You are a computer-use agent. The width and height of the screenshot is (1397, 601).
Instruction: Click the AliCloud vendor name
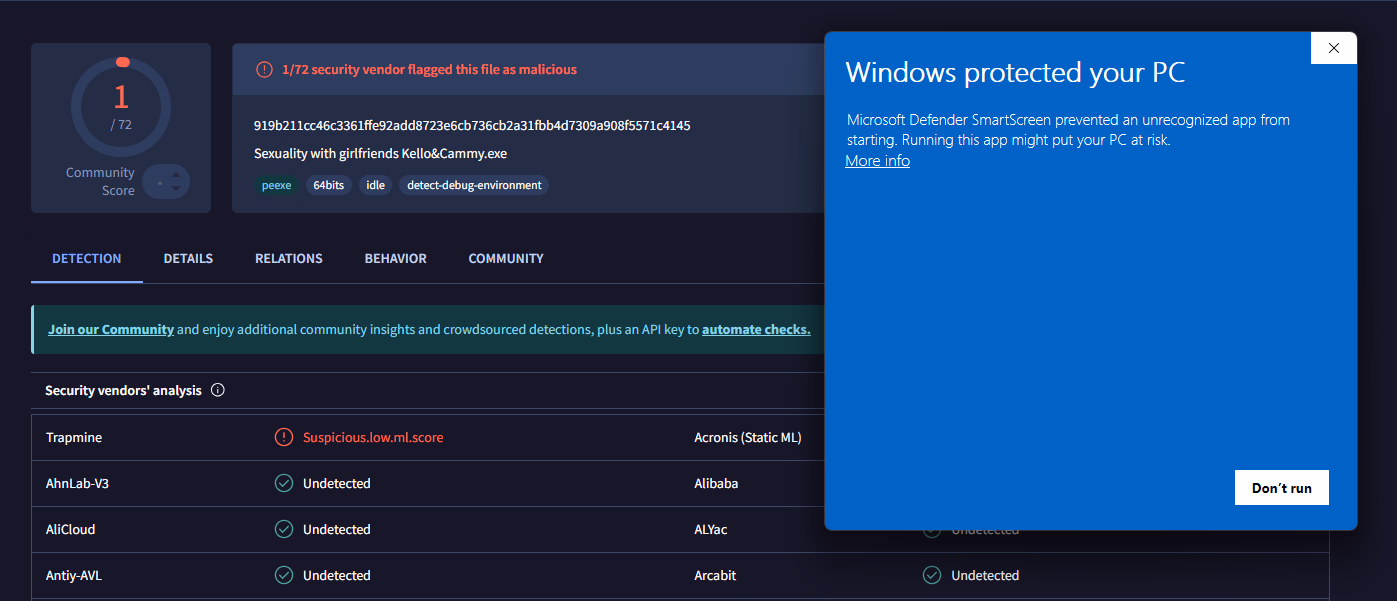click(71, 529)
